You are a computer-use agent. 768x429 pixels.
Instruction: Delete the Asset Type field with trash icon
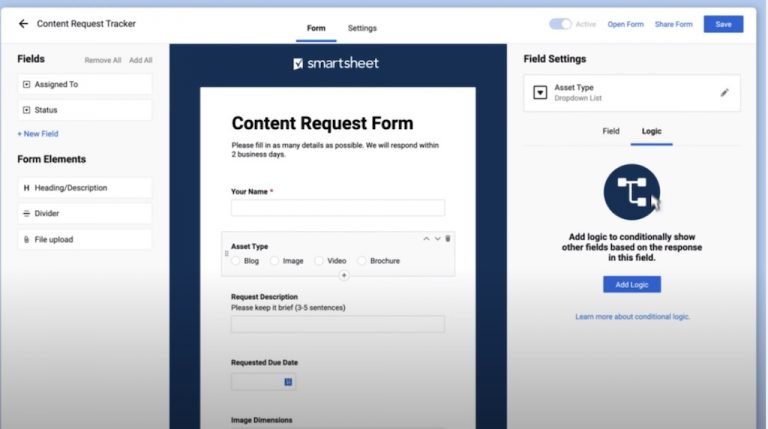click(x=448, y=238)
